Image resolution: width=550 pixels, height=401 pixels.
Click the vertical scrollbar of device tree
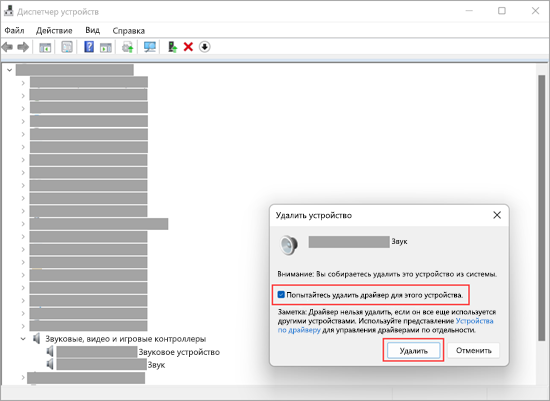pyautogui.click(x=542, y=207)
